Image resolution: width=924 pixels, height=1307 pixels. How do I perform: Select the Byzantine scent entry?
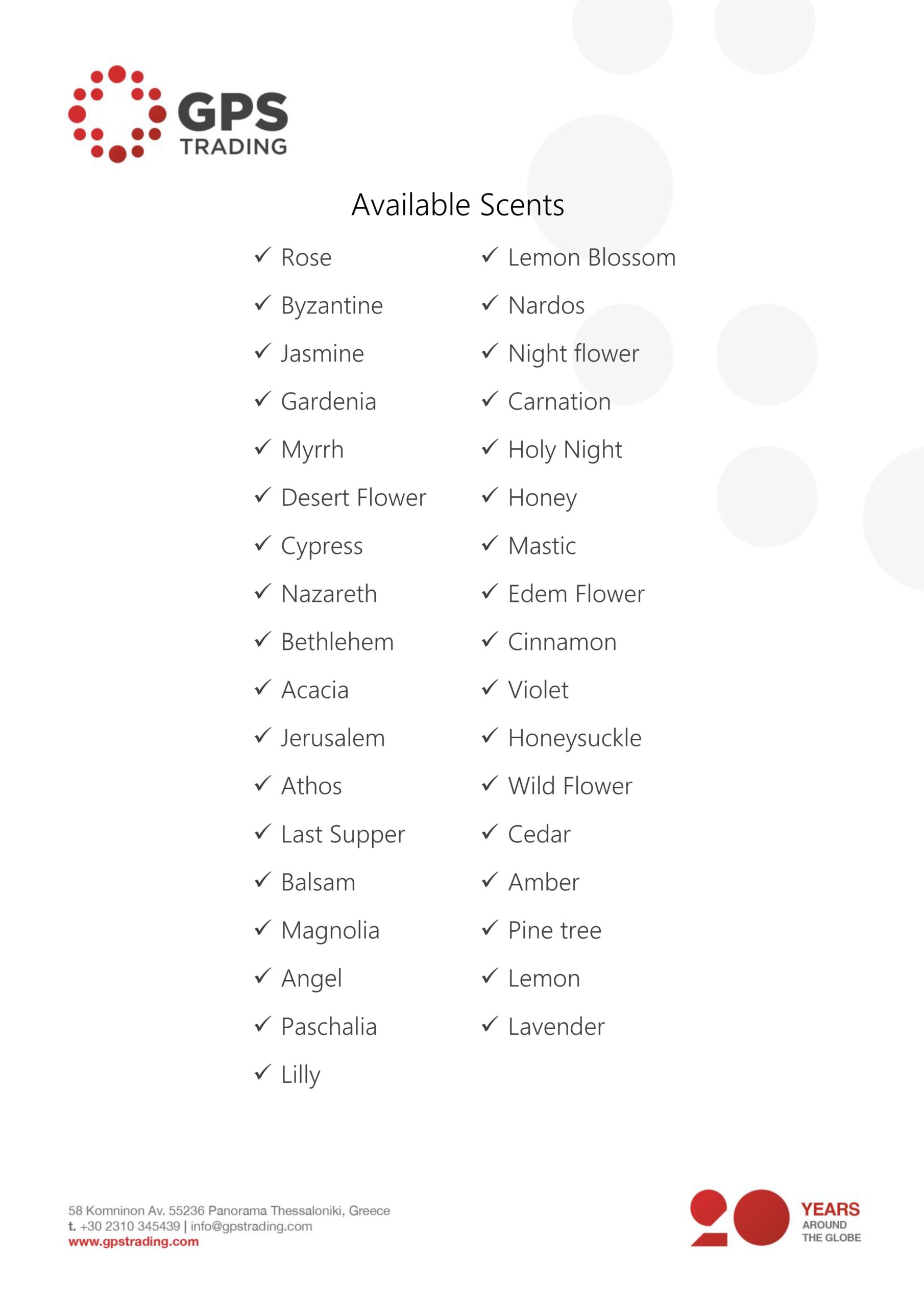tap(332, 306)
